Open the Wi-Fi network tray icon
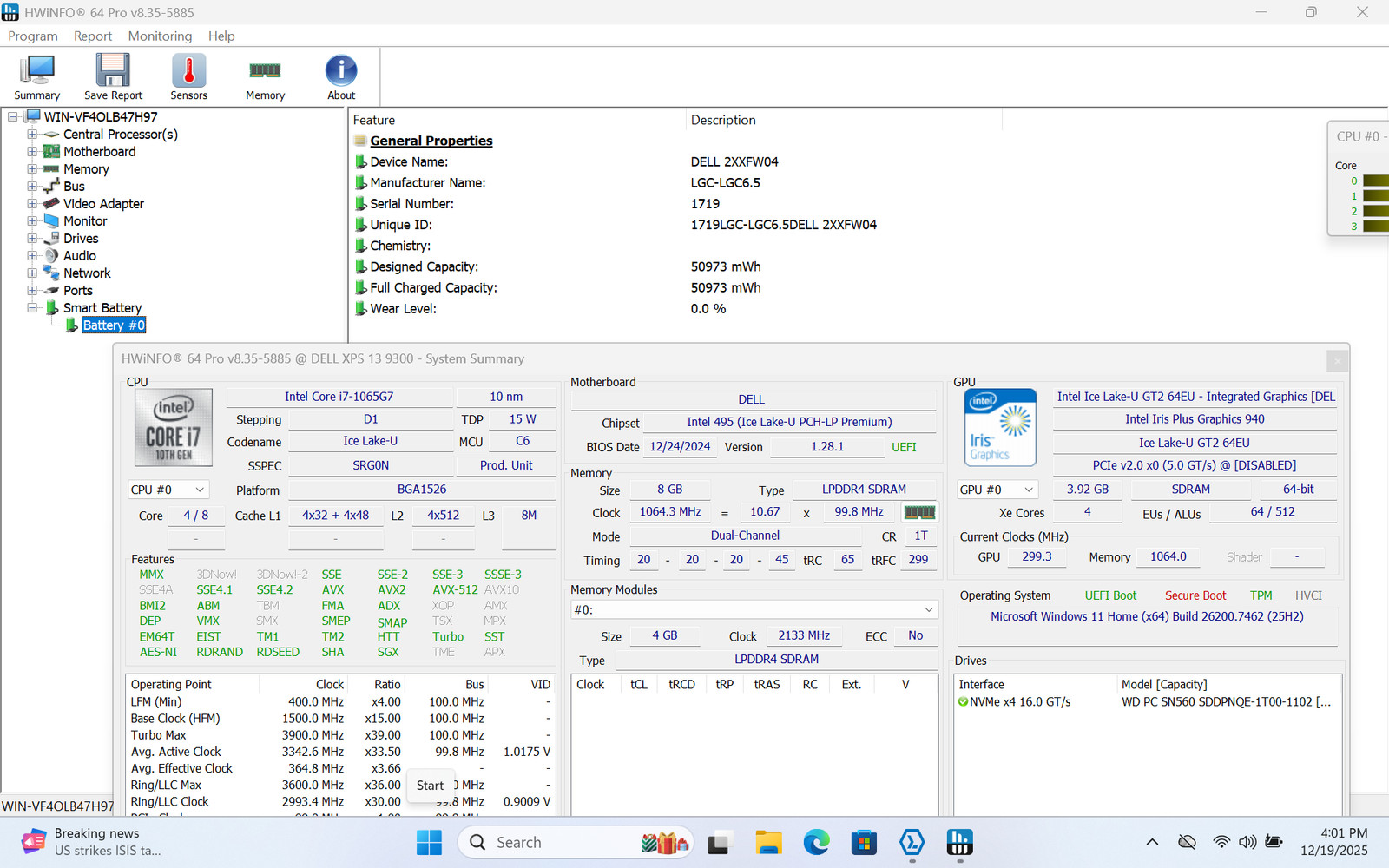This screenshot has width=1389, height=868. pyautogui.click(x=1221, y=842)
